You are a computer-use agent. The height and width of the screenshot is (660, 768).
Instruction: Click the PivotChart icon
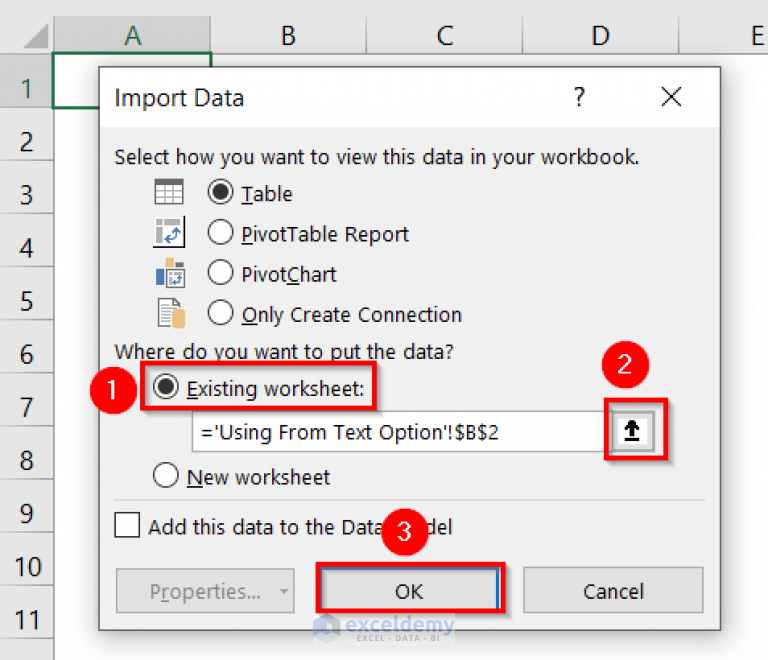tap(169, 273)
